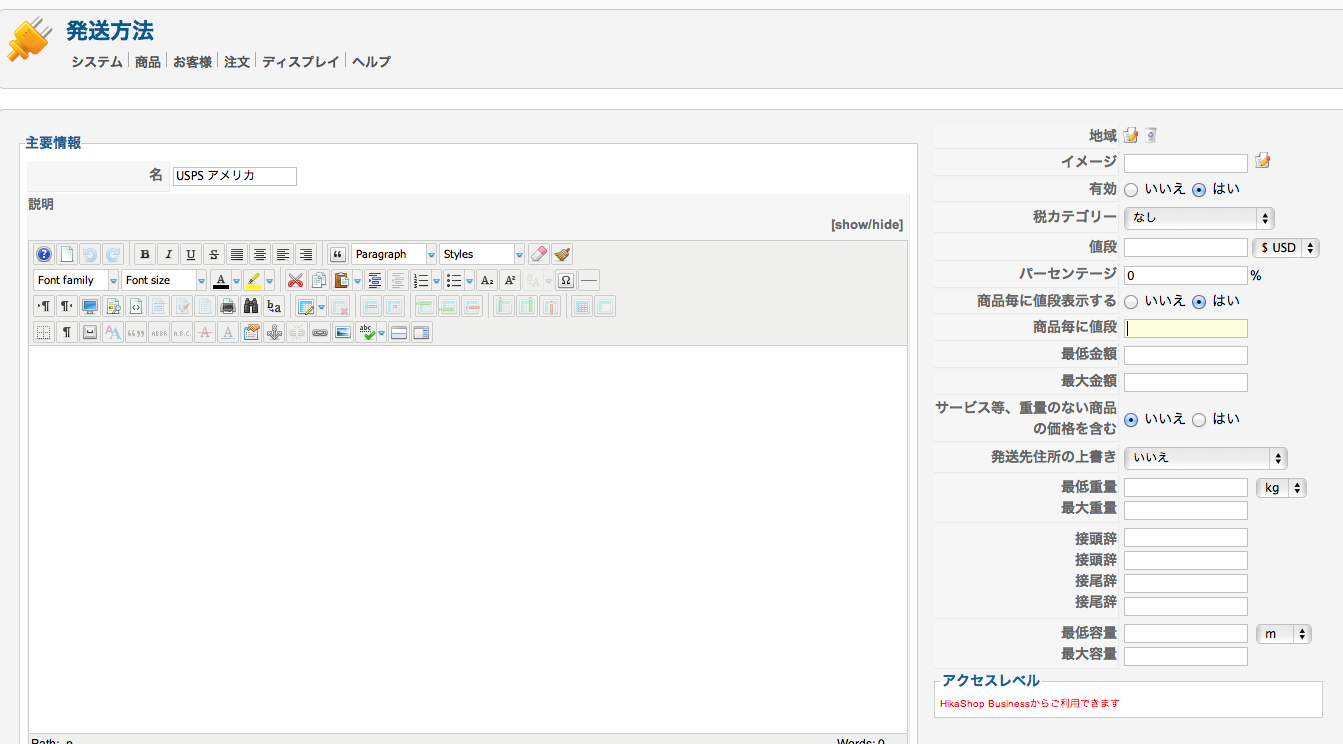Viewport: 1343px width, 744px height.
Task: Expand the USD currency selector
Action: click(1285, 247)
